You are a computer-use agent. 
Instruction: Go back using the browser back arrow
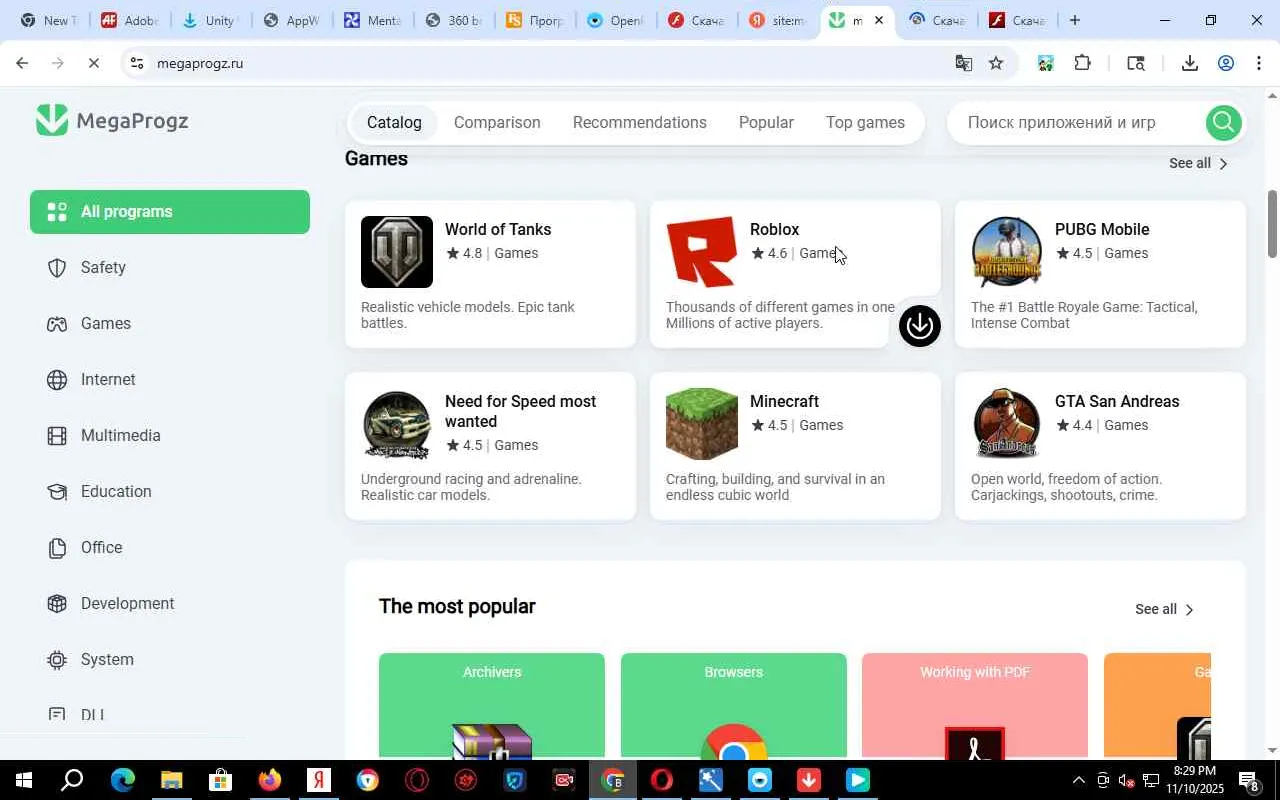pyautogui.click(x=22, y=63)
